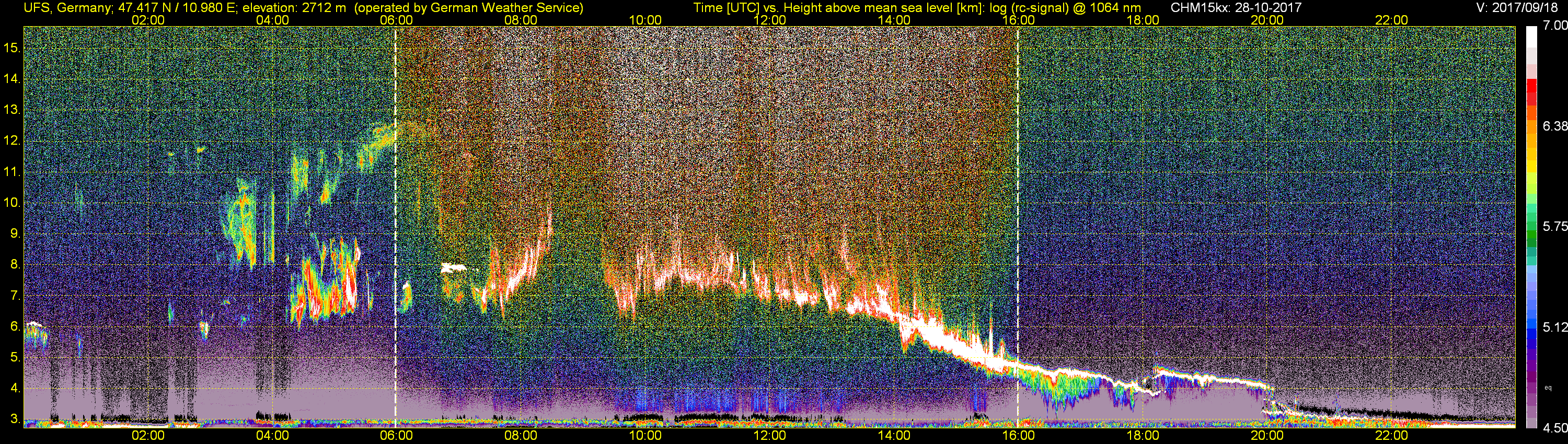
Task: Select the "06:00" label on the top time axis
Action: pyautogui.click(x=396, y=19)
